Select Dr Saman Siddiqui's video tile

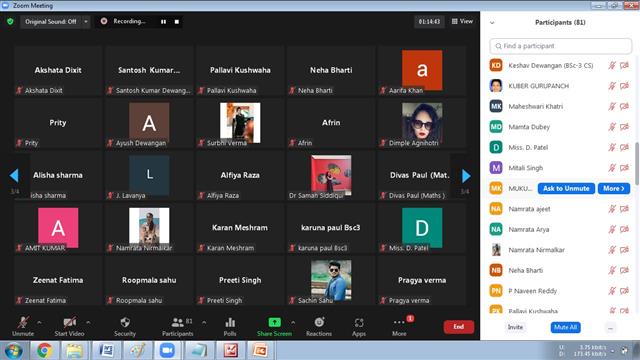click(331, 176)
